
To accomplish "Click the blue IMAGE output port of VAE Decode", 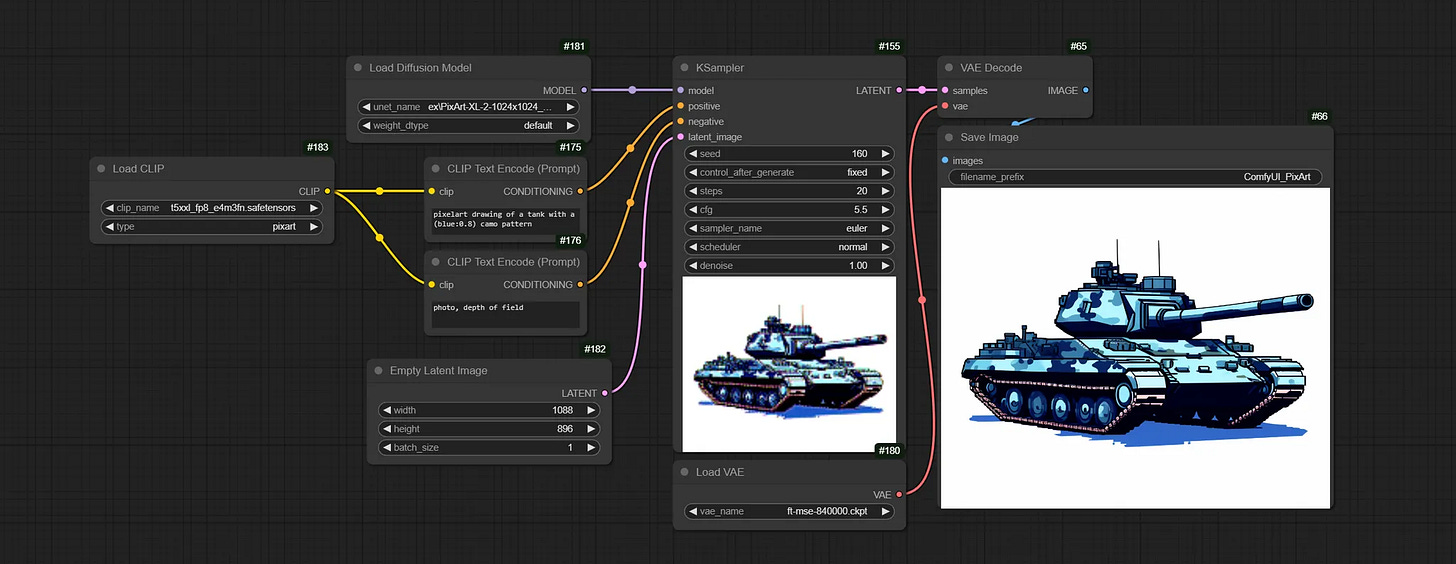I will [x=1086, y=90].
